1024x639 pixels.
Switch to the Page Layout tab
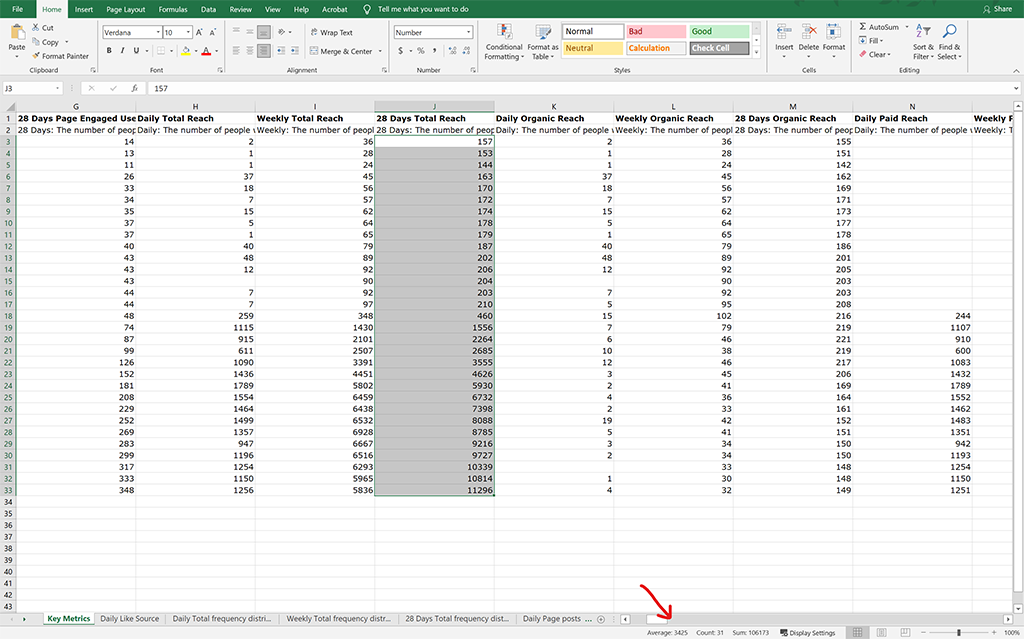coord(125,9)
